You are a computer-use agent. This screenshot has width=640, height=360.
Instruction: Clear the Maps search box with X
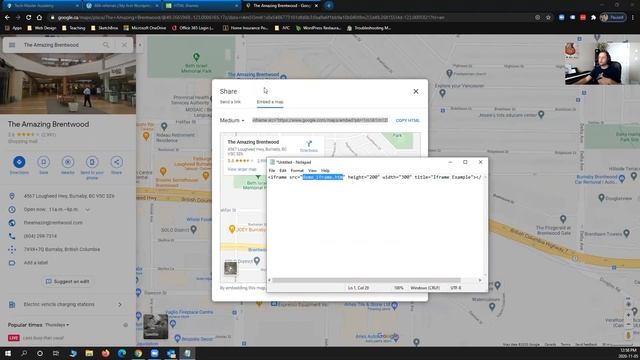tap(124, 45)
